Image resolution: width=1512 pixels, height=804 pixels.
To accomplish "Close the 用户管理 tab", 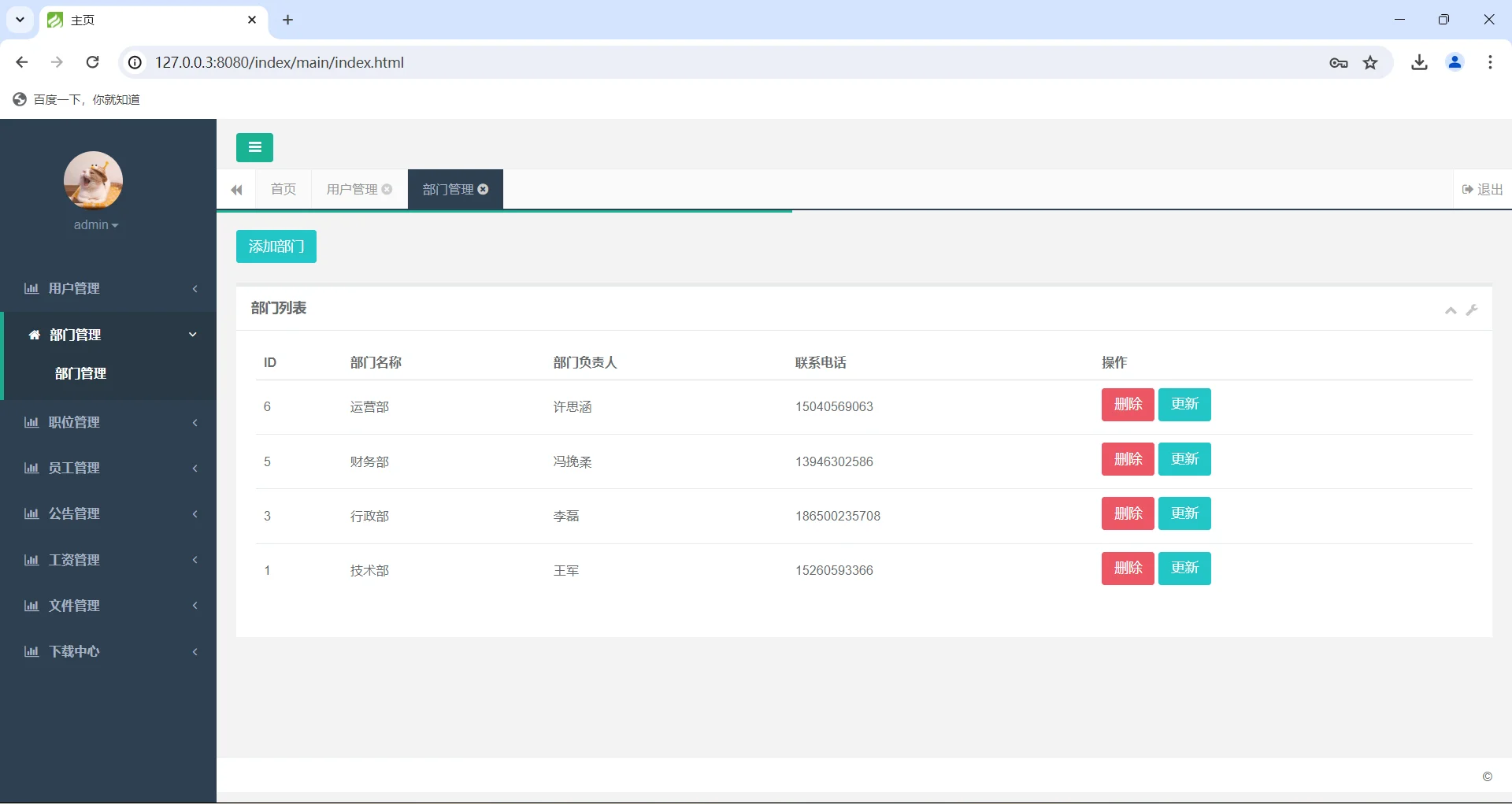I will (387, 189).
